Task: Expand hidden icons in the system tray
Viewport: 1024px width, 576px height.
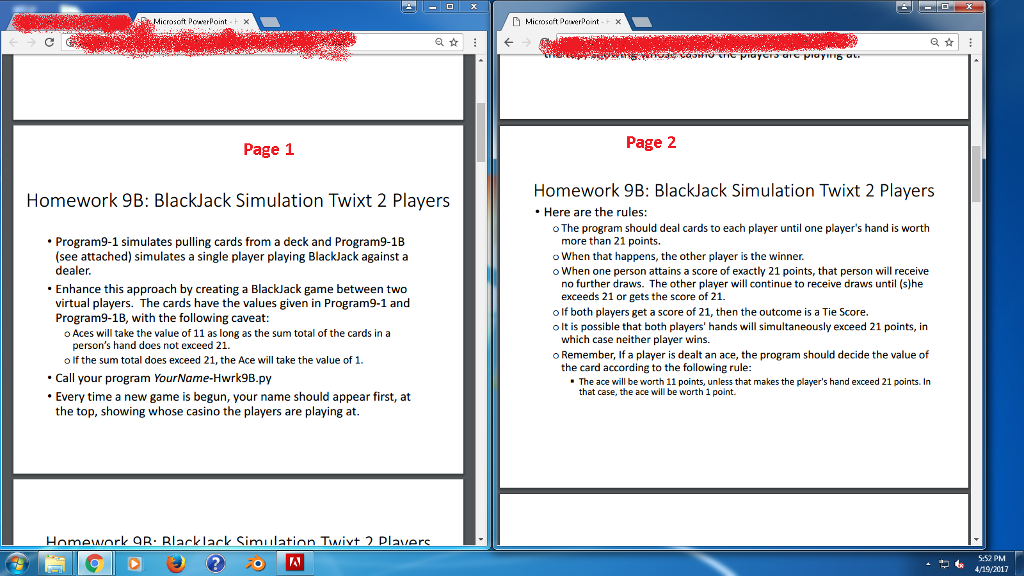Action: coord(928,564)
